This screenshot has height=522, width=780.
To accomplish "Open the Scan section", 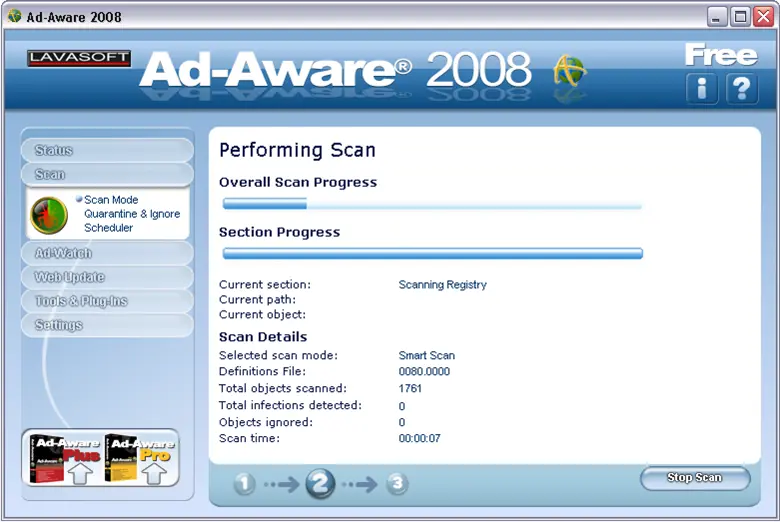I will (107, 174).
